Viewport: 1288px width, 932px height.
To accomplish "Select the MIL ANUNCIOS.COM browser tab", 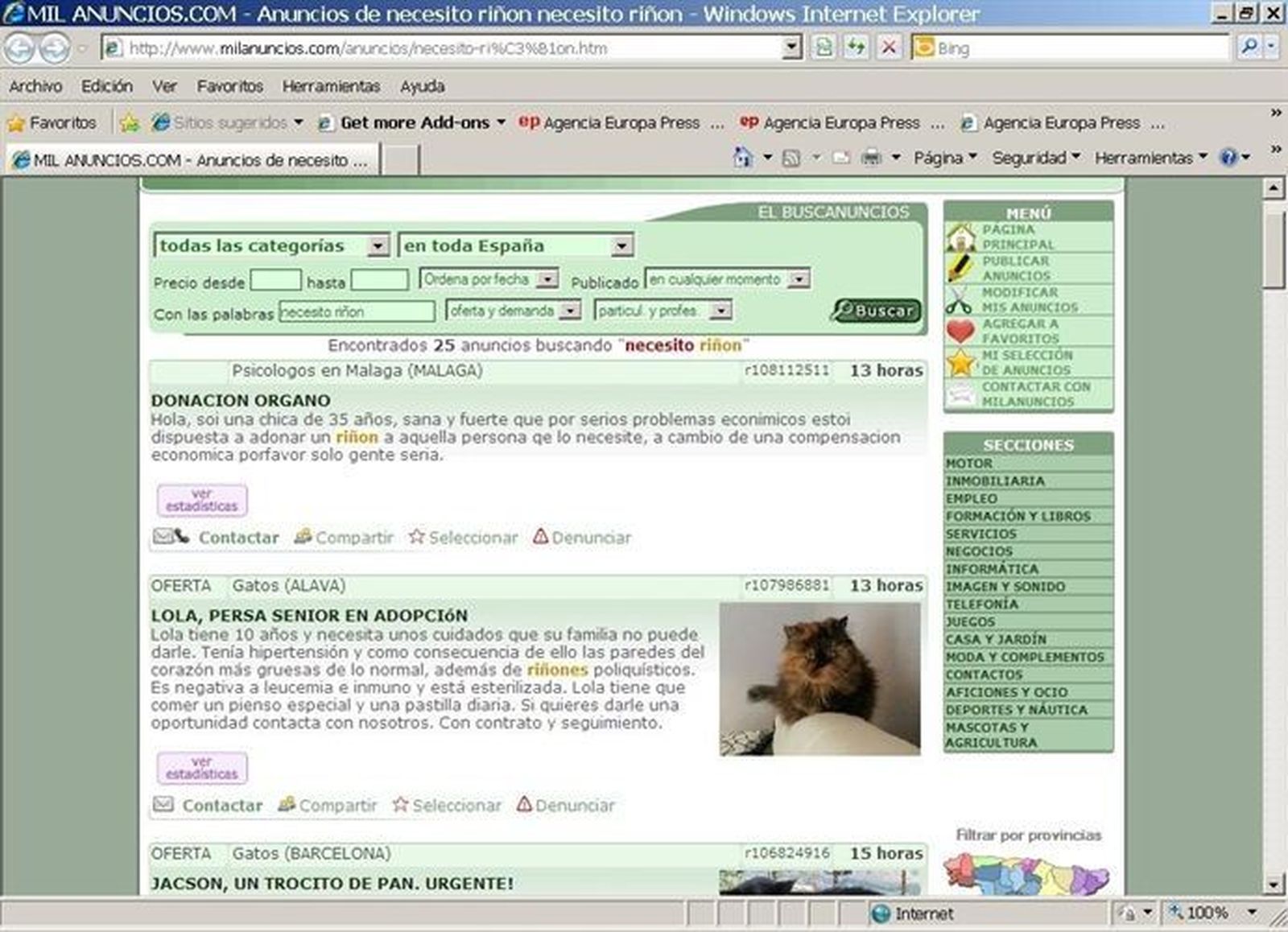I will click(x=192, y=160).
